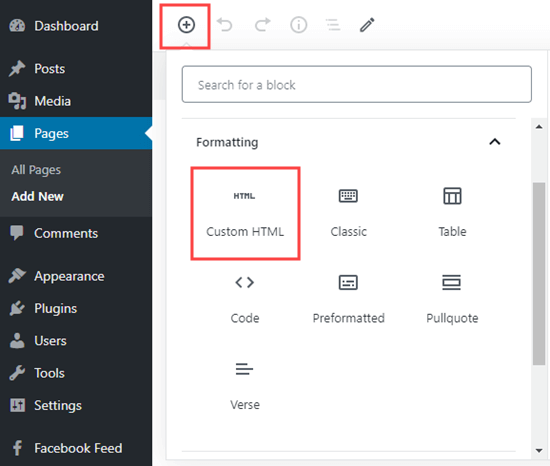
Task: Insert the Preformatted block
Action: (x=348, y=300)
